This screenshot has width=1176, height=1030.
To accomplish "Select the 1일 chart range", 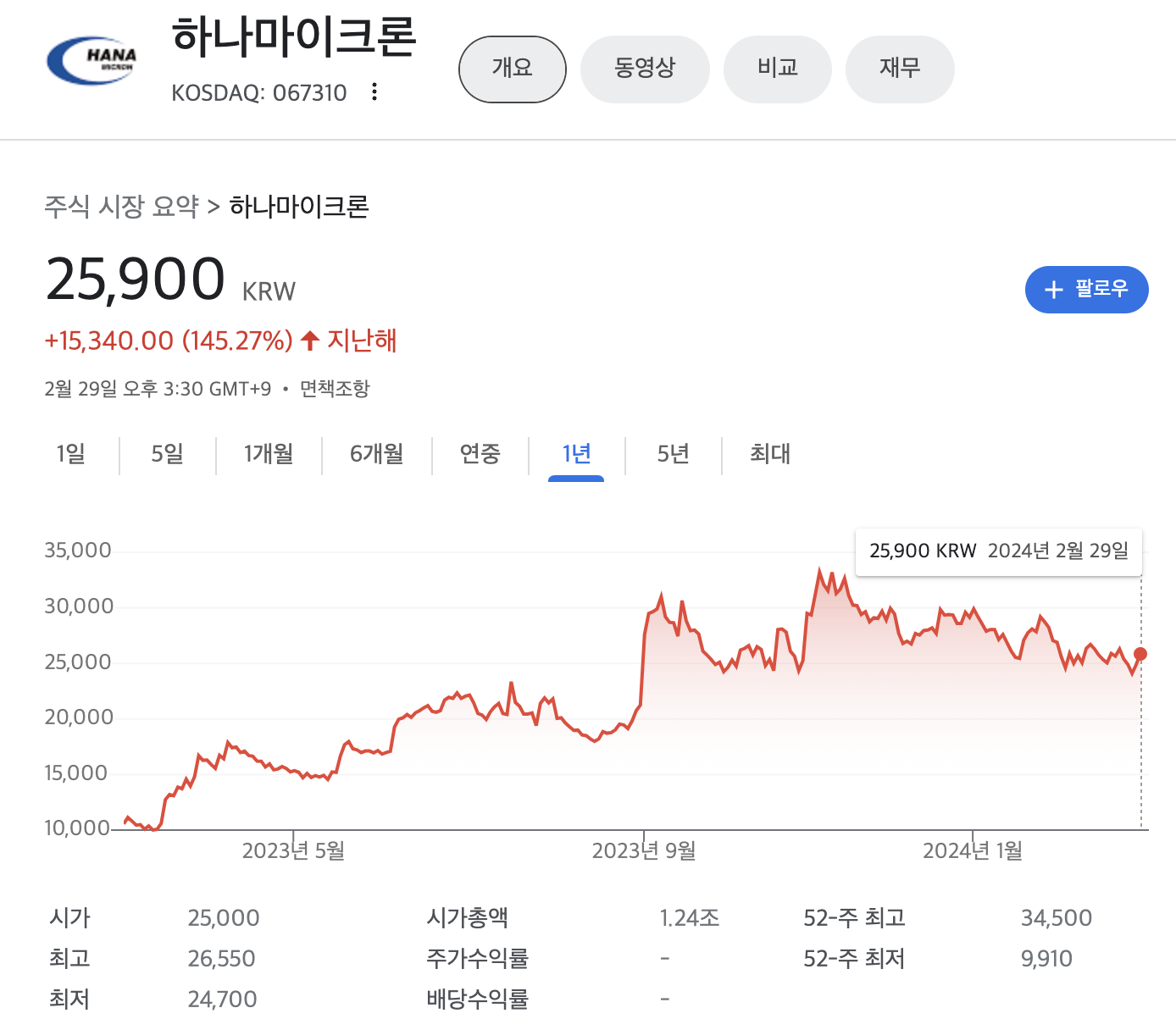I will (71, 454).
